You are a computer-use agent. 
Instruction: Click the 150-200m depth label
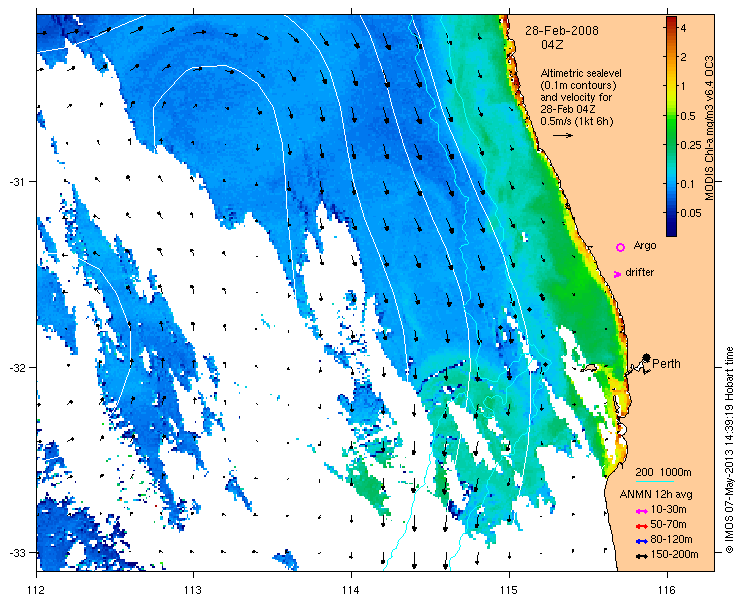[673, 555]
